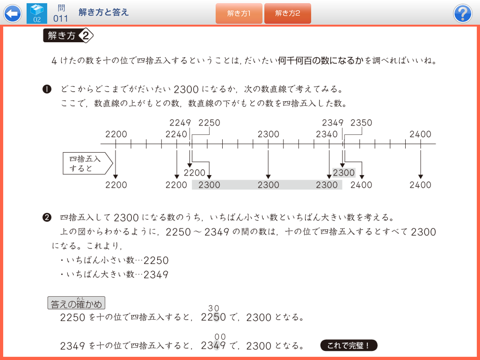Select the 問 011 question number

(61, 14)
